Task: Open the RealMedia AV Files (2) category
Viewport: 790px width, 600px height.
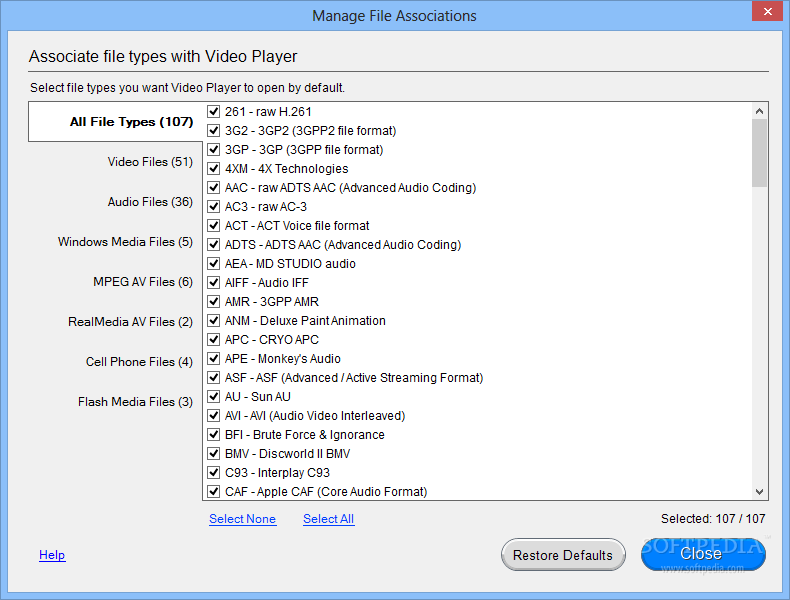Action: click(x=130, y=321)
